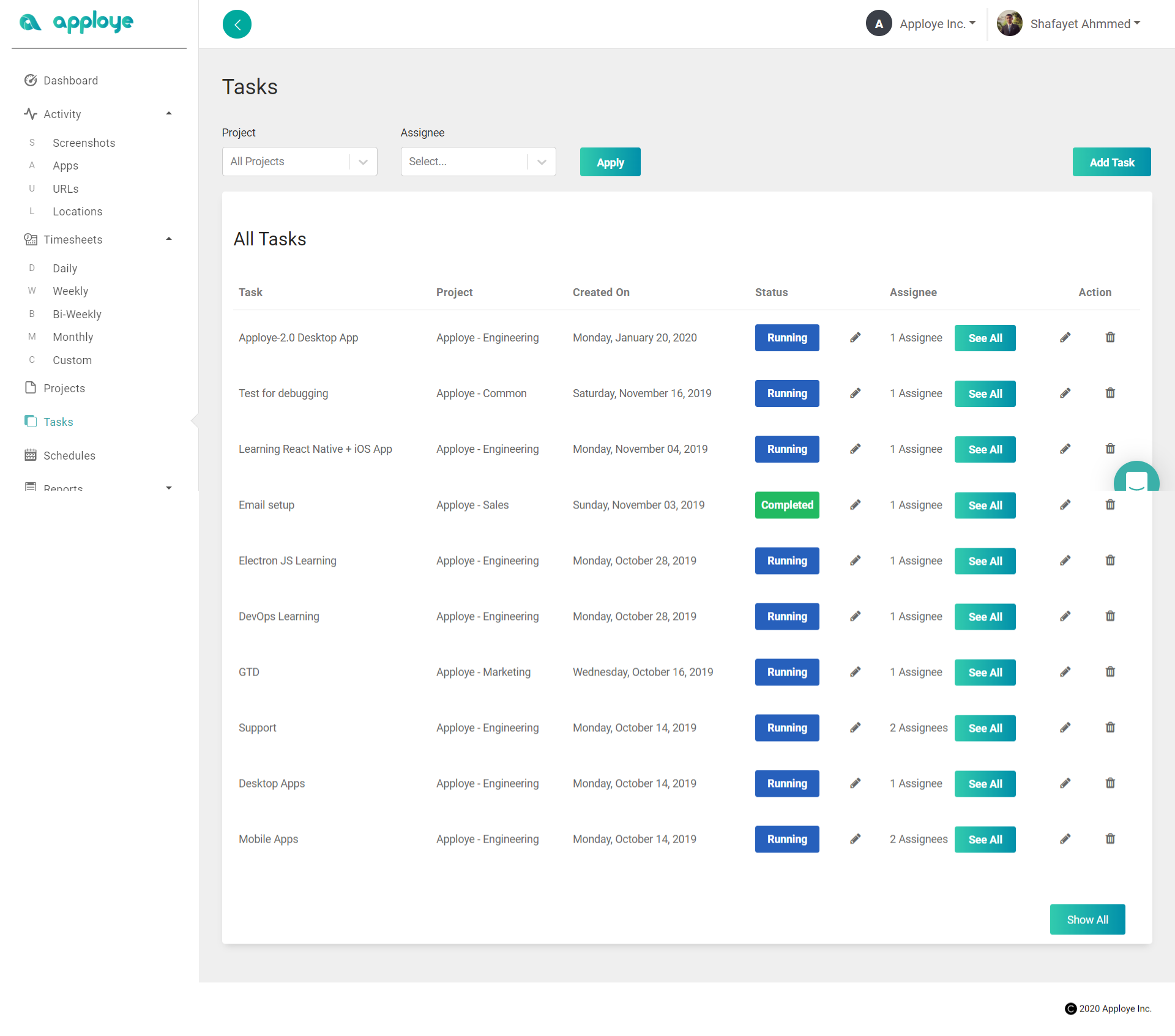
Task: Open the Weekly timesheet
Action: coord(70,291)
